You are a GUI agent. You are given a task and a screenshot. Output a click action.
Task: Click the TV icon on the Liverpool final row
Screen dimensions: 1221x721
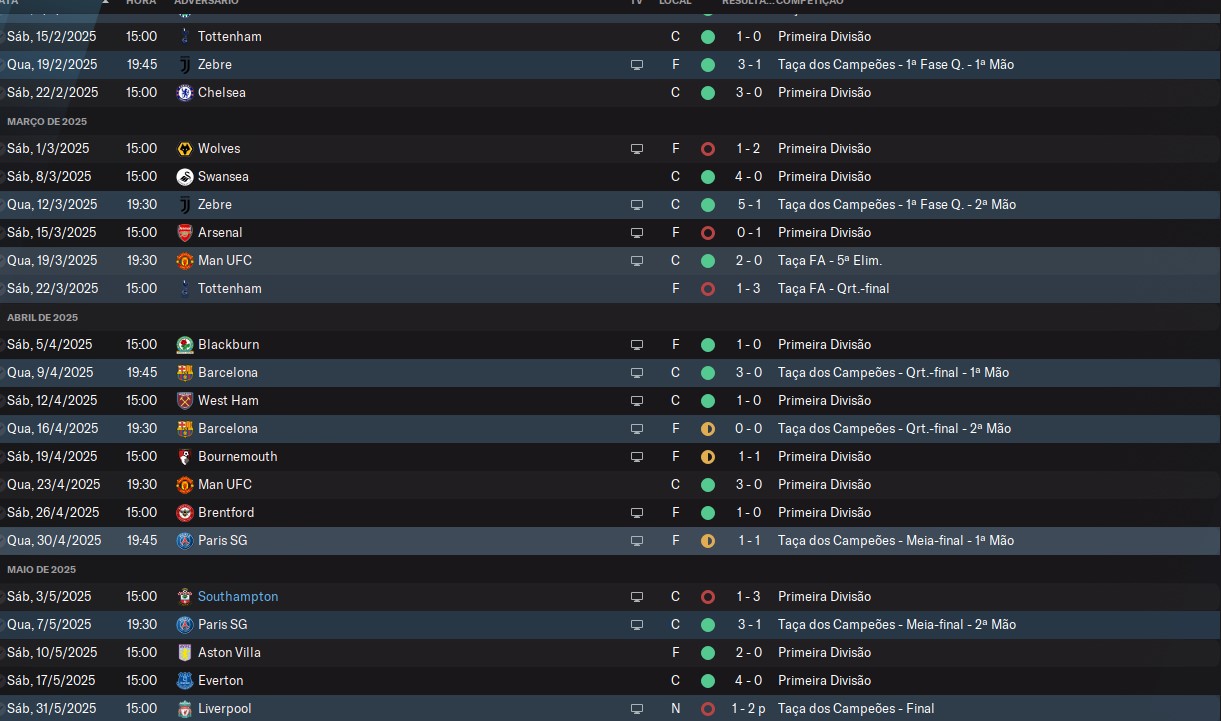coord(637,708)
